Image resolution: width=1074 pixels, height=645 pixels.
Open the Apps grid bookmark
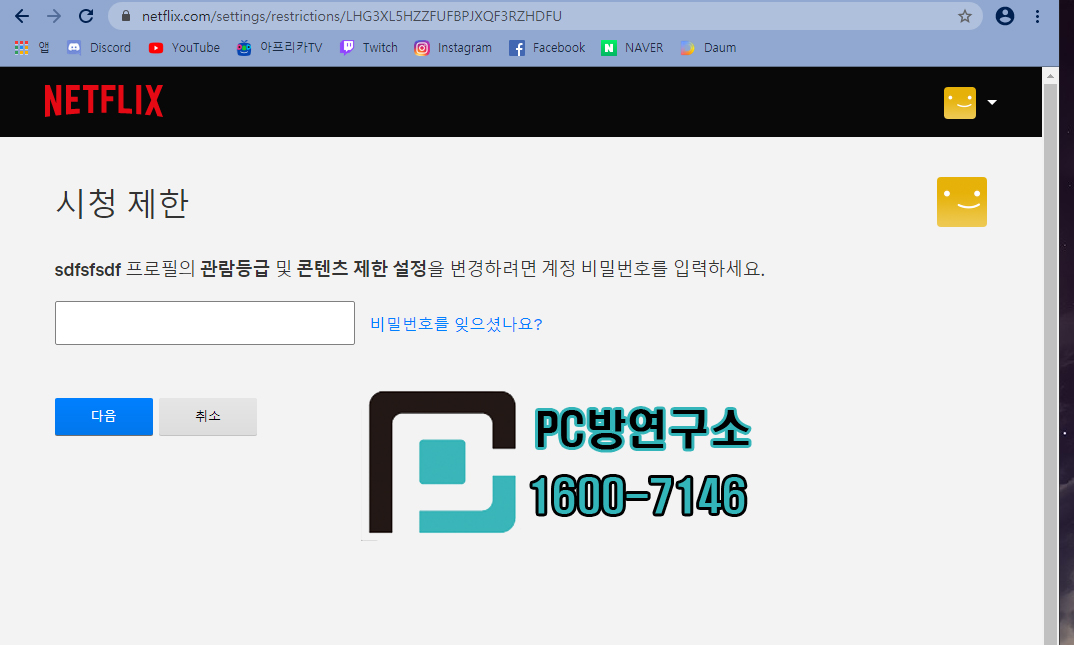pos(32,48)
